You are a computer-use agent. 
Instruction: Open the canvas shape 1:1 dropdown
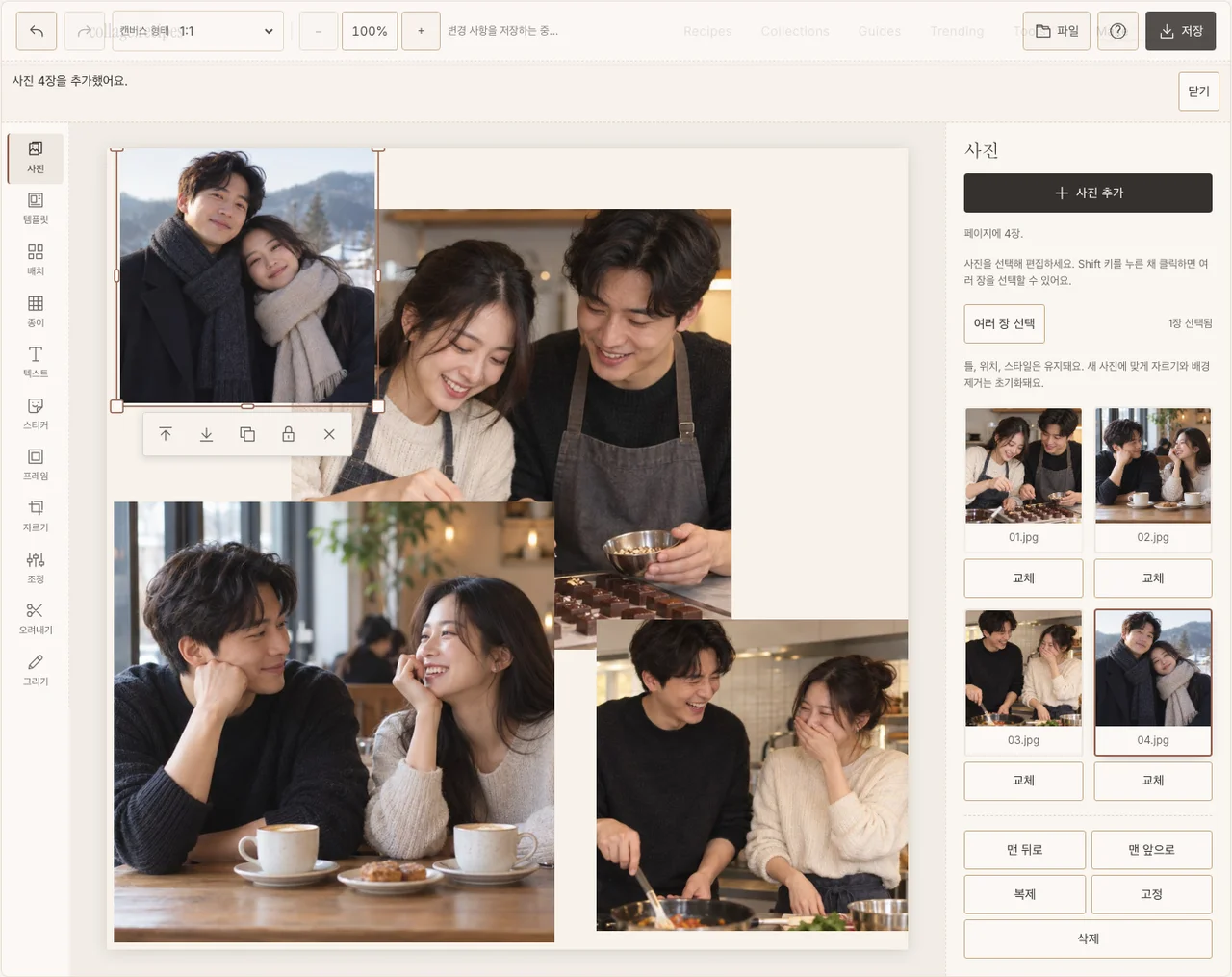(x=198, y=31)
